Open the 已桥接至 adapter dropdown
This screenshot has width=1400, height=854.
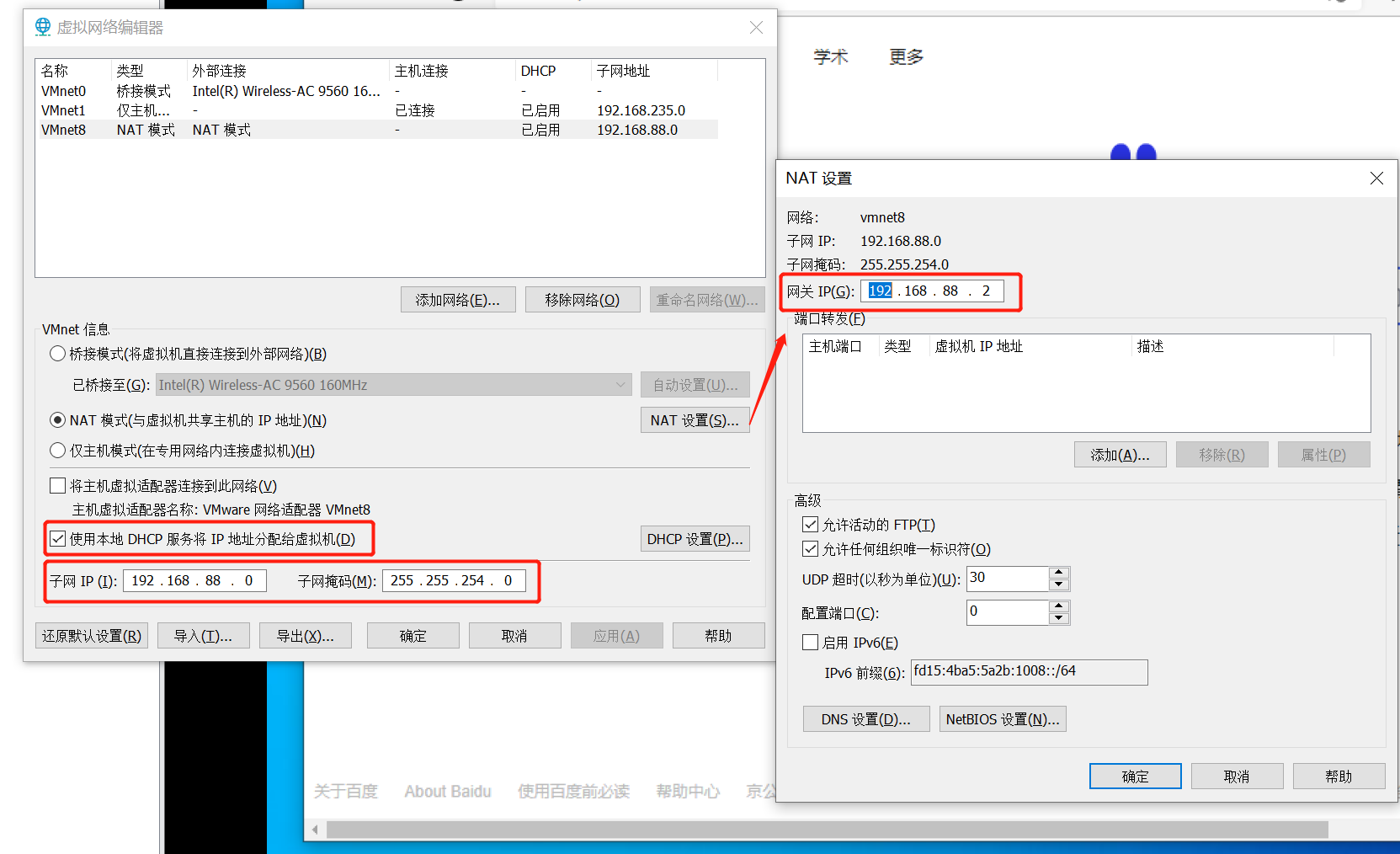click(x=393, y=385)
